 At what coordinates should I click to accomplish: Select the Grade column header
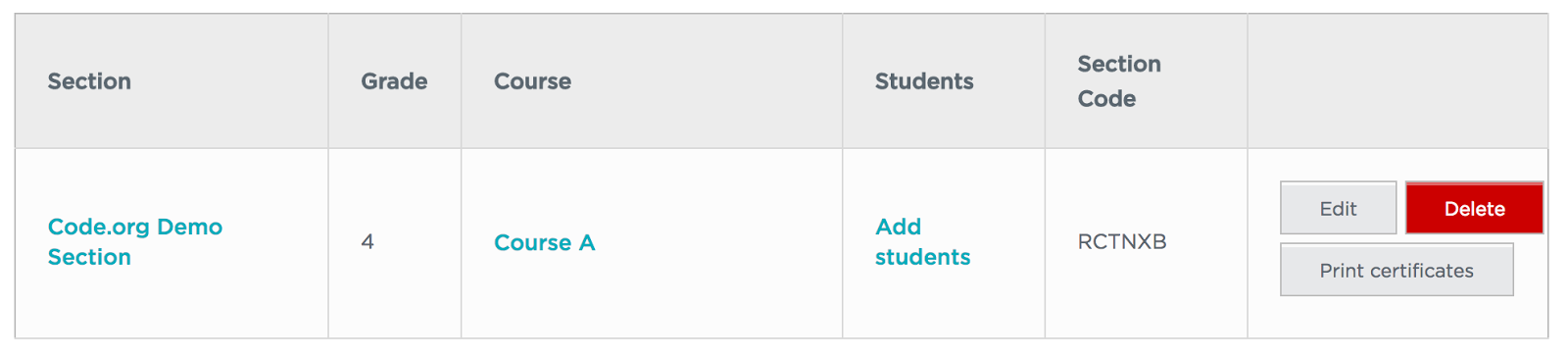tap(394, 81)
